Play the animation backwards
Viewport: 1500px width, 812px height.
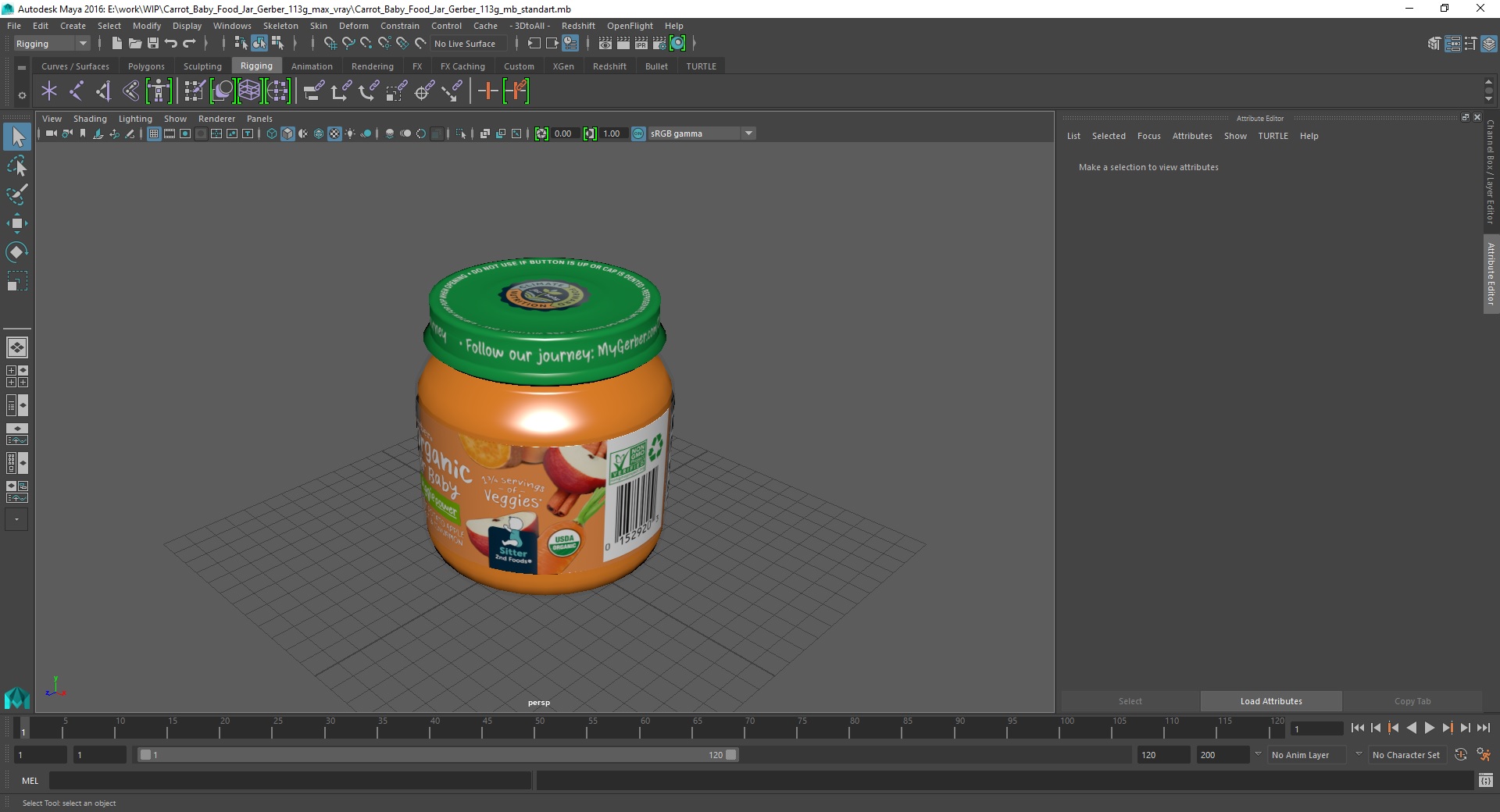click(x=1412, y=728)
